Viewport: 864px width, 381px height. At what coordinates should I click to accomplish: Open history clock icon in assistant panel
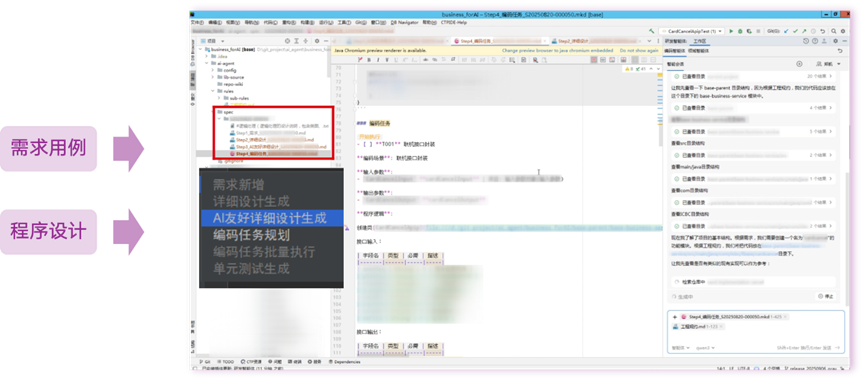pos(806,41)
